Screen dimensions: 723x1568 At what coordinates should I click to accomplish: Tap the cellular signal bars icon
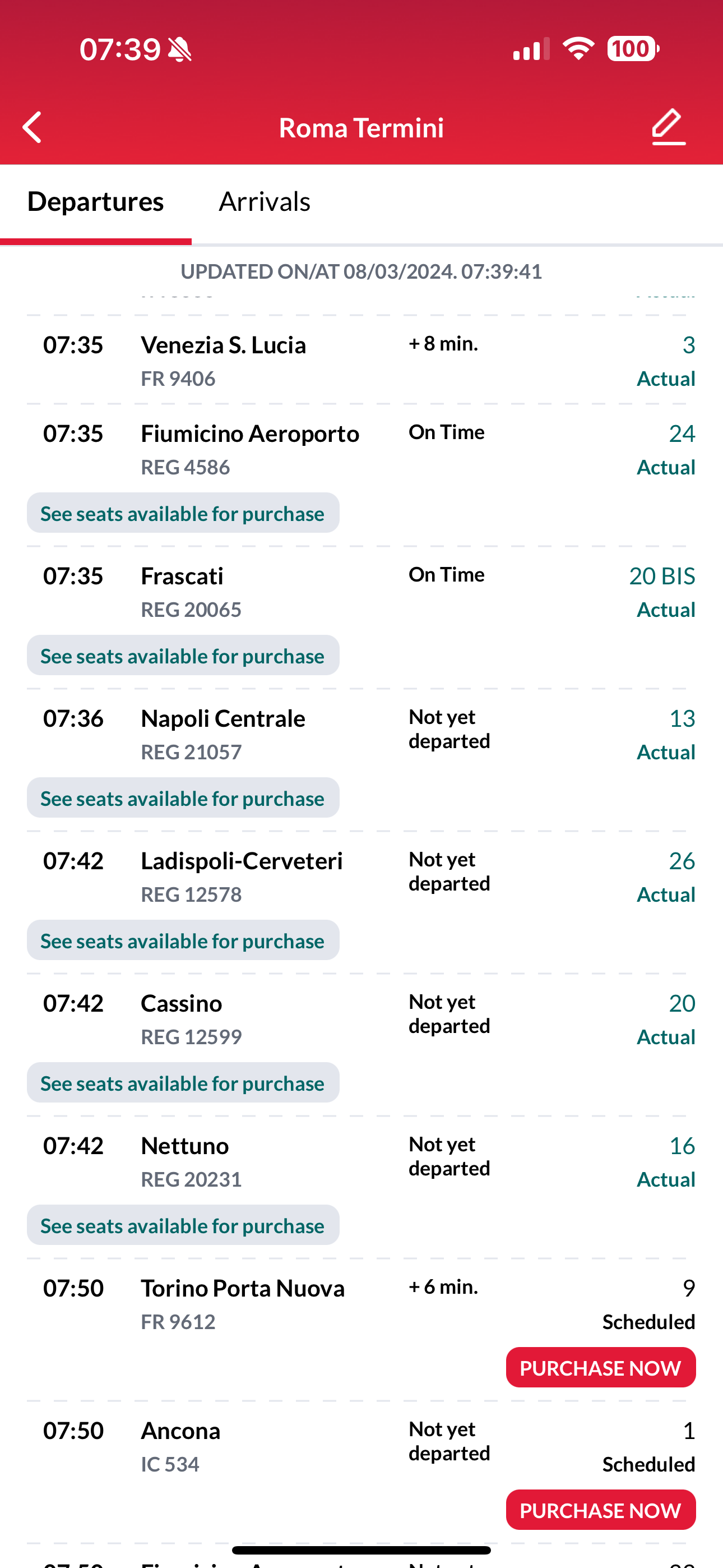click(x=531, y=49)
